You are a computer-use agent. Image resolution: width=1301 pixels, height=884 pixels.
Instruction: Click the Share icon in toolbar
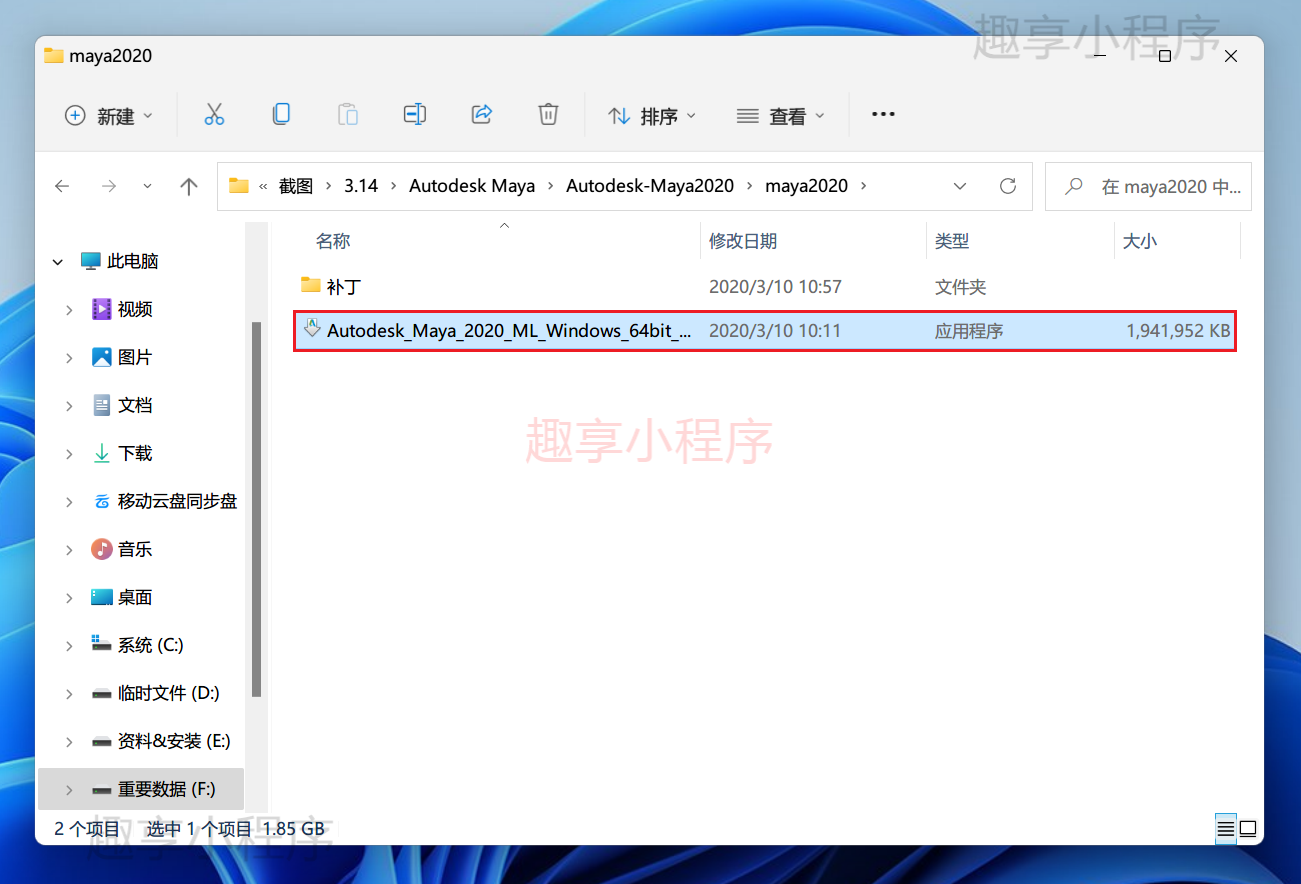[482, 115]
